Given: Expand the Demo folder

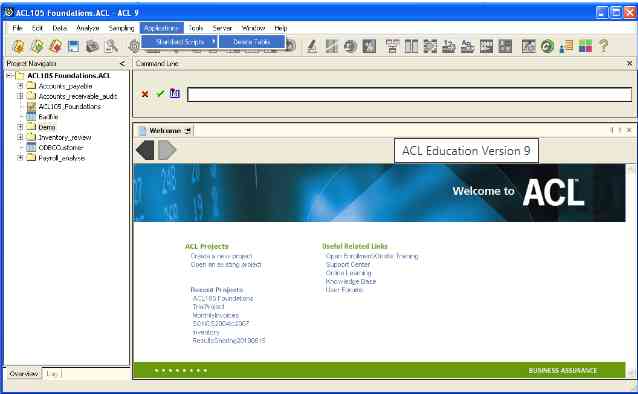Looking at the screenshot, I should coord(20,127).
